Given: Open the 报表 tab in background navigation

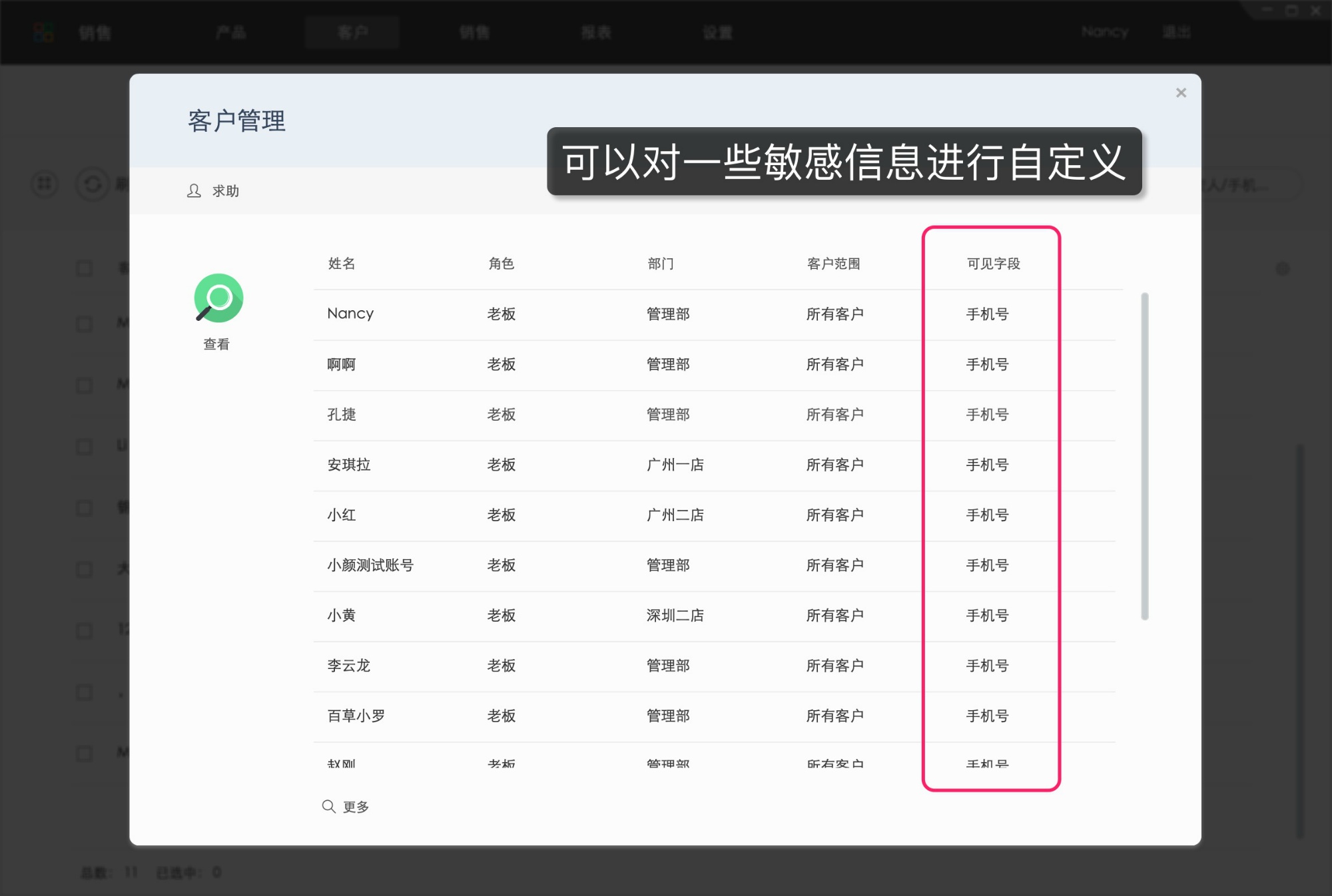Looking at the screenshot, I should click(596, 32).
